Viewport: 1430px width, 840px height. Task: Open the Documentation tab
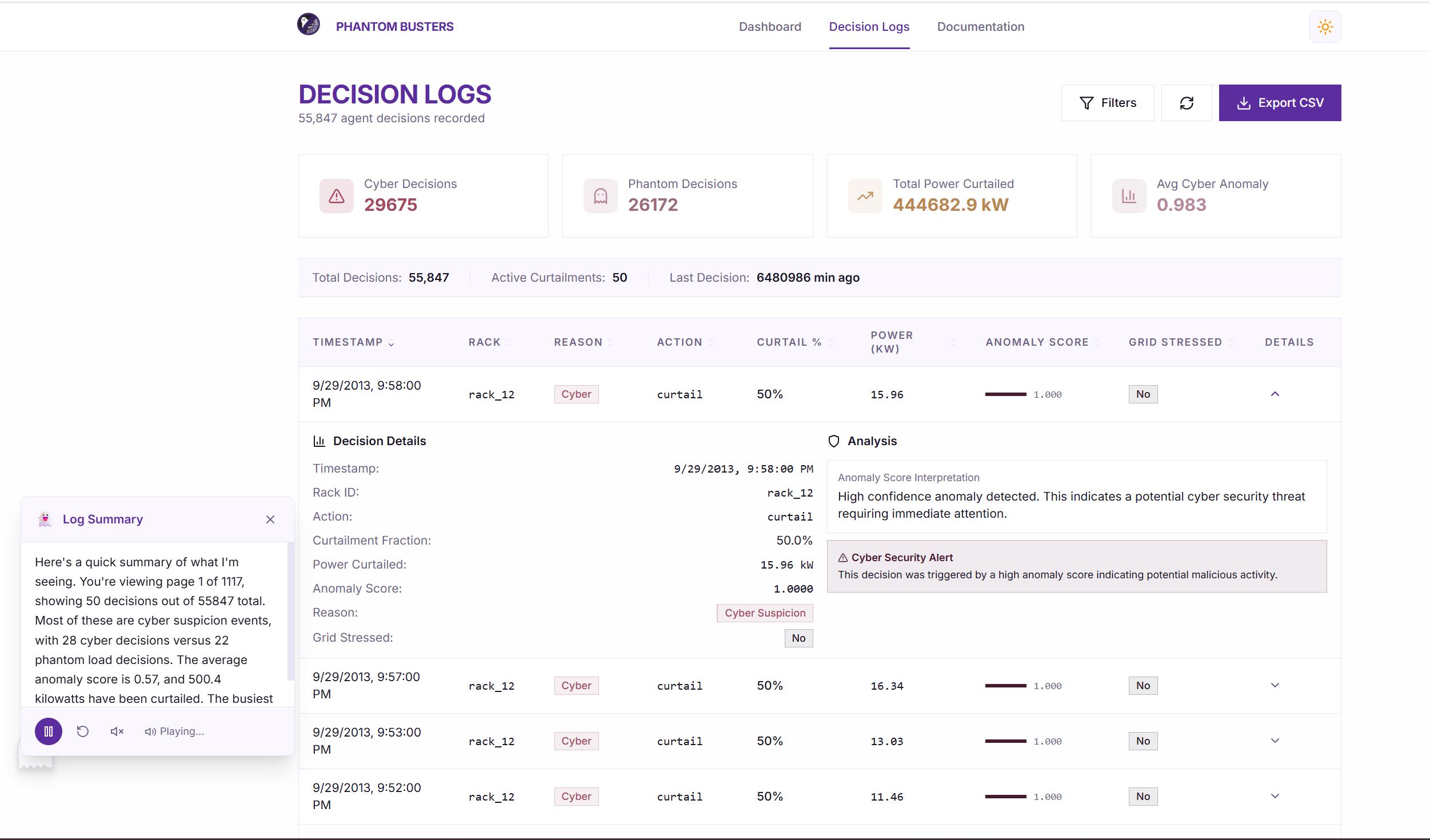point(980,27)
